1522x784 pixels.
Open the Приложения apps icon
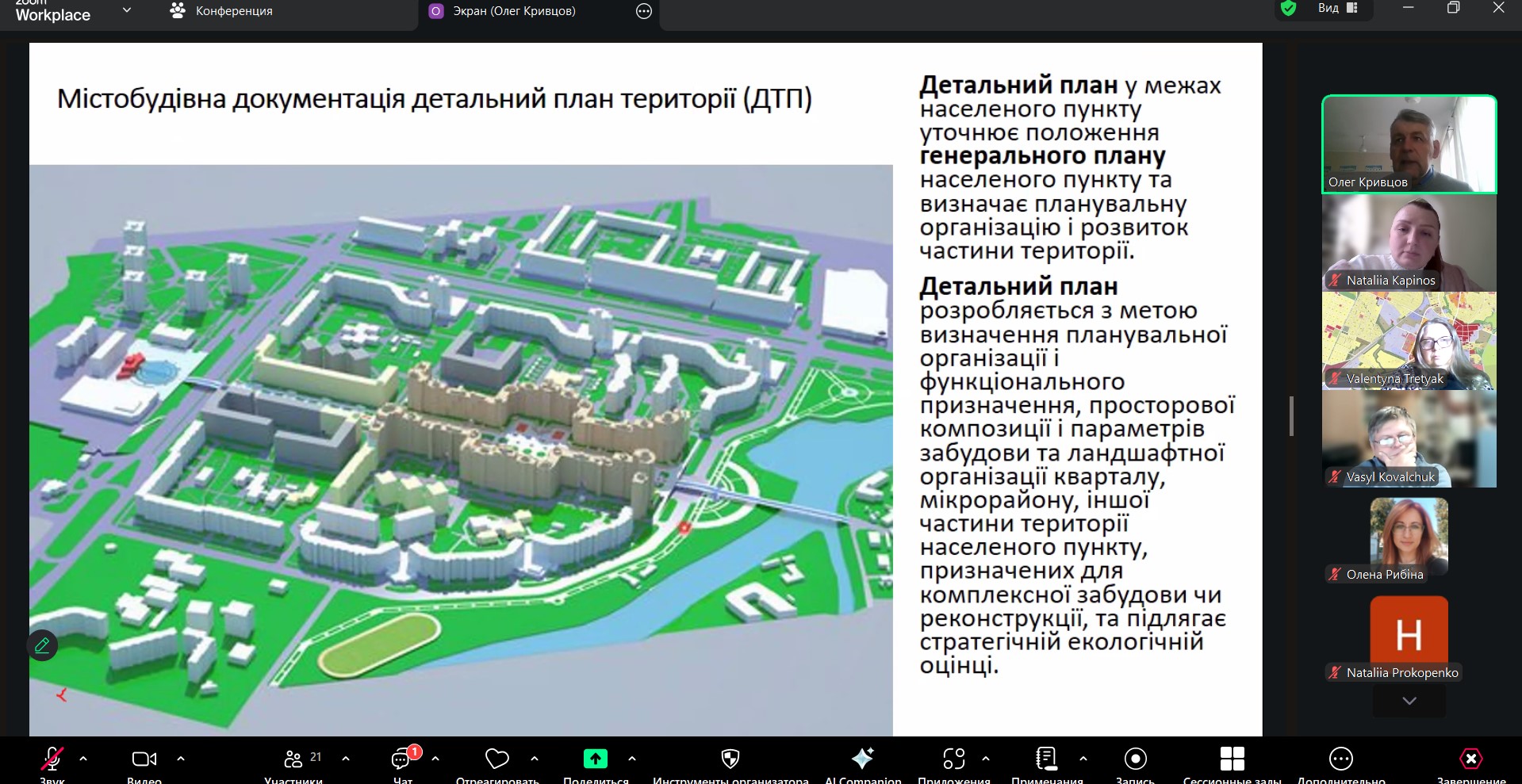pyautogui.click(x=953, y=759)
